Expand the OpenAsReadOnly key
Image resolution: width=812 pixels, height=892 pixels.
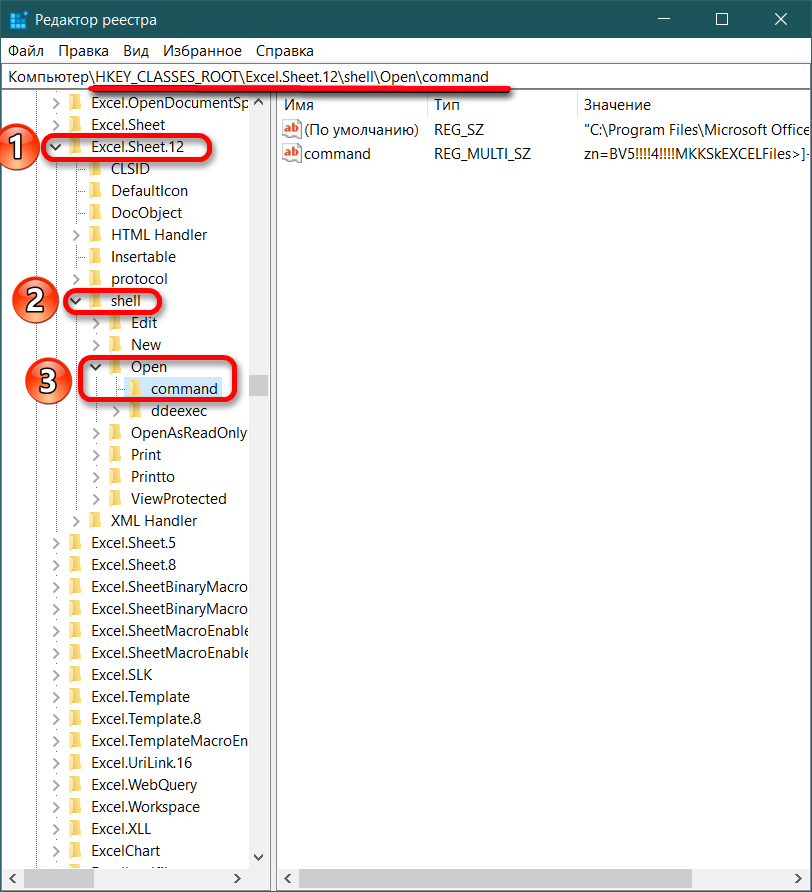[x=96, y=432]
